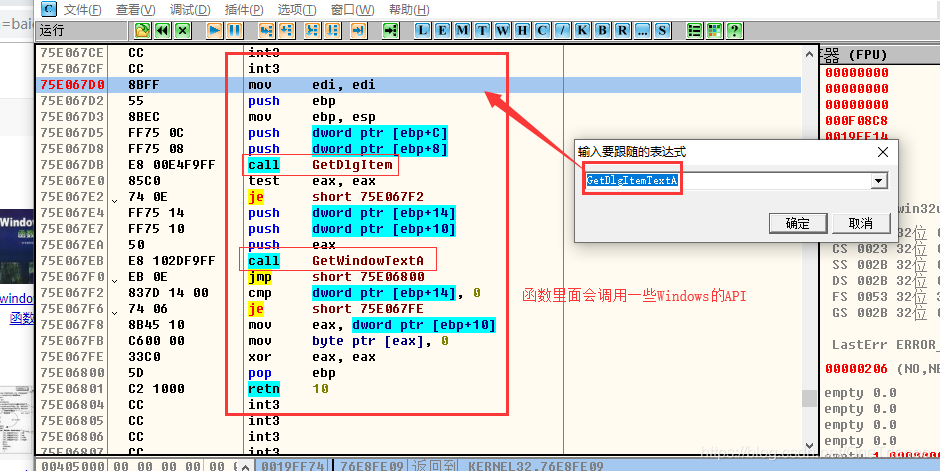Click the green Go to address icon
Image resolution: width=940 pixels, height=471 pixels.
[391, 31]
